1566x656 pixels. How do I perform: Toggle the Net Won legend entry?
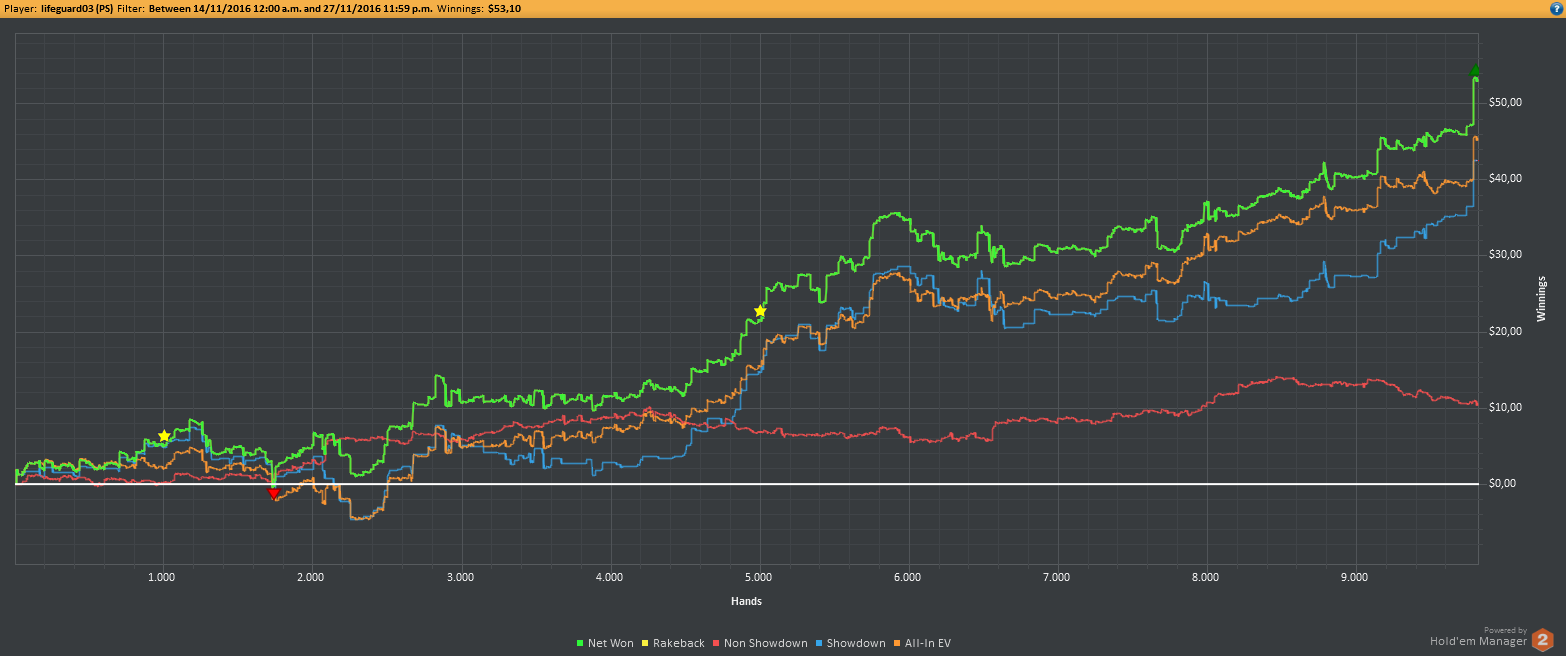606,643
